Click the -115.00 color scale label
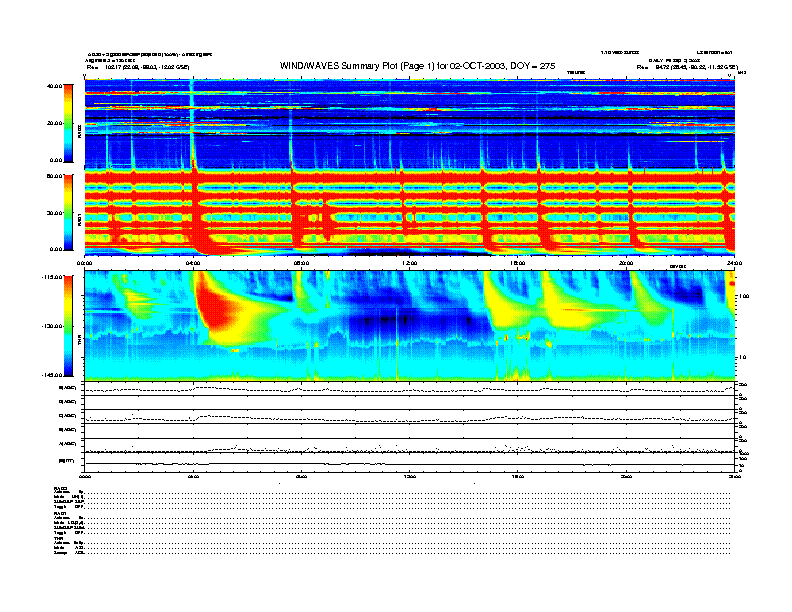 [x=52, y=277]
